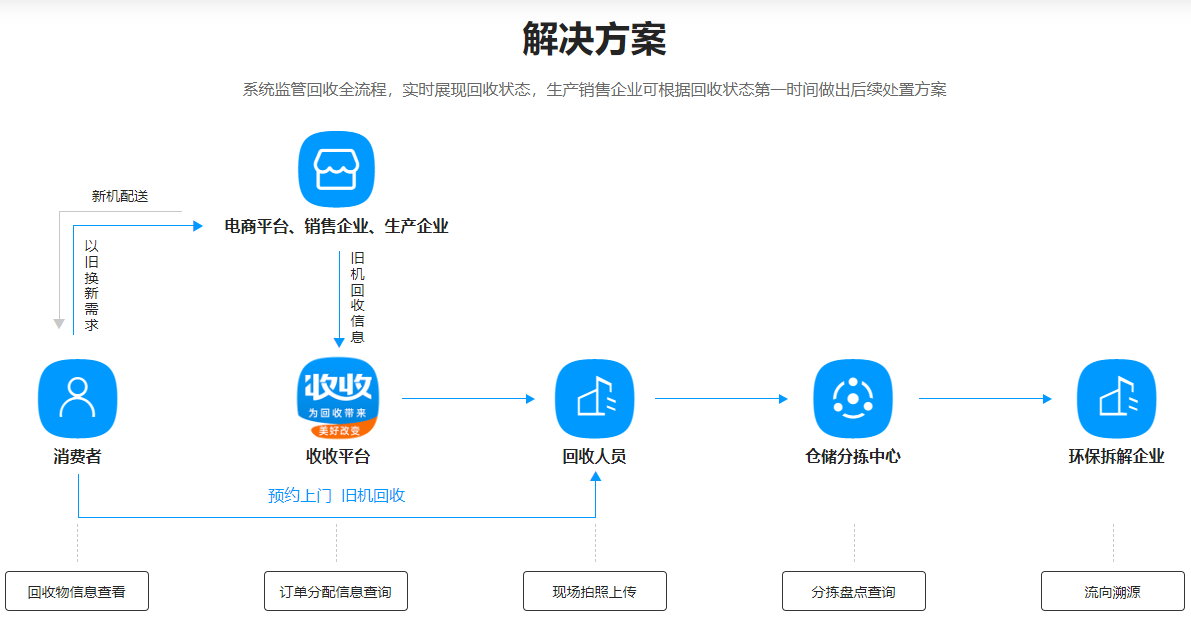
Task: Click the blue person avatar above 消费者
Action: pos(77,397)
